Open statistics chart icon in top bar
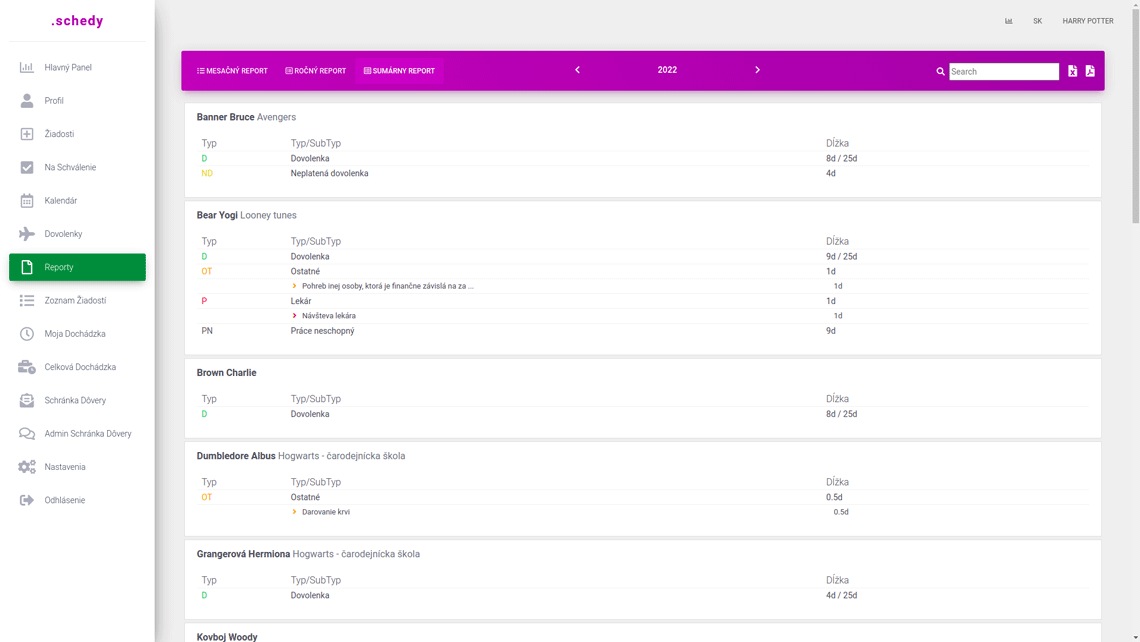The width and height of the screenshot is (1140, 642). [x=1008, y=21]
